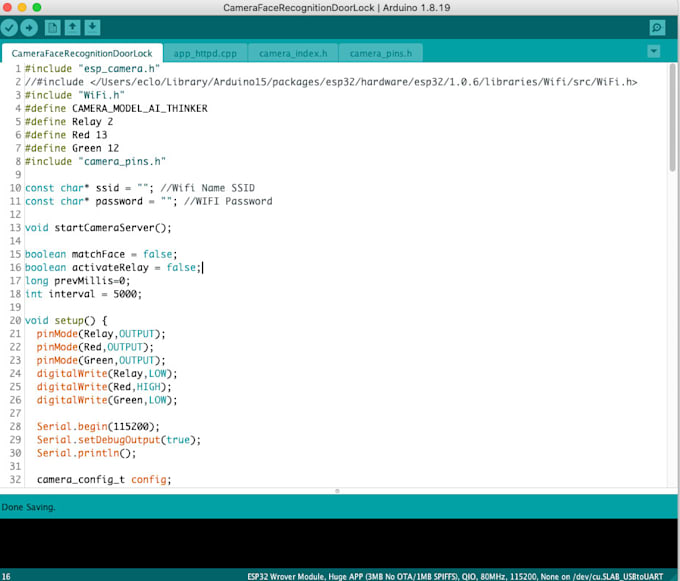The width and height of the screenshot is (680, 581).
Task: Click the black console output area
Action: (338, 543)
